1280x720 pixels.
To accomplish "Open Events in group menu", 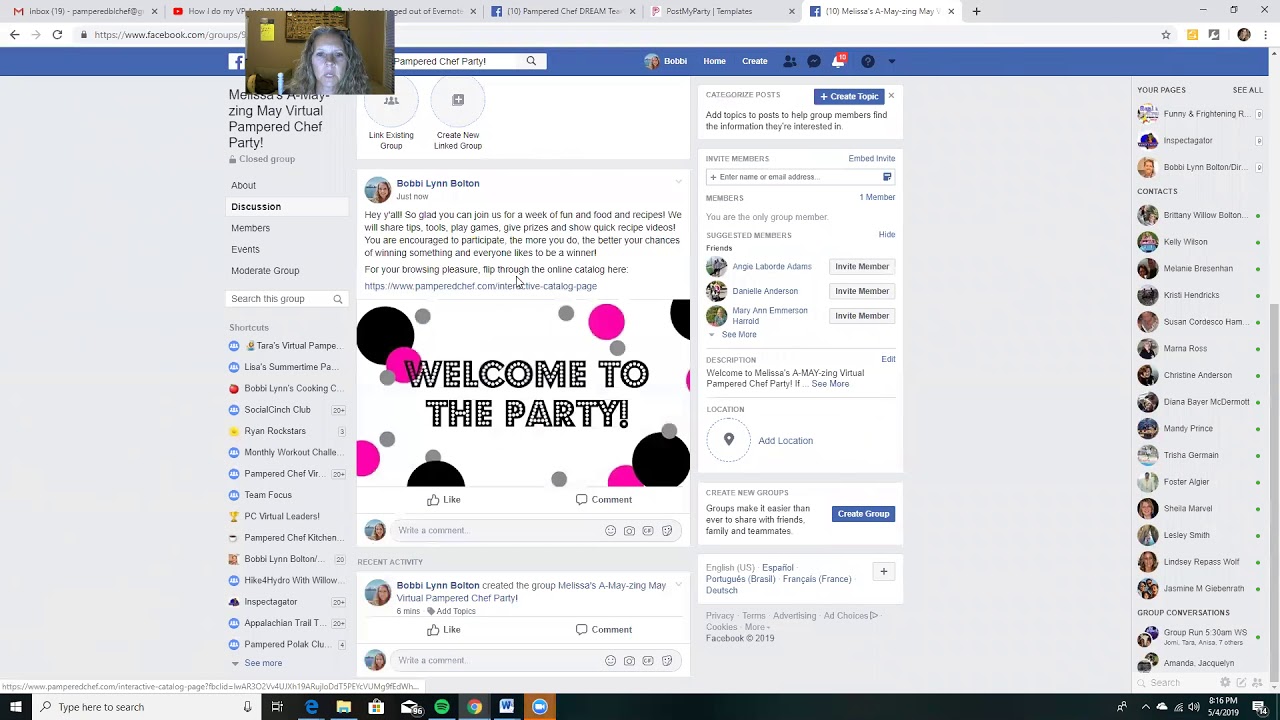I will [245, 249].
